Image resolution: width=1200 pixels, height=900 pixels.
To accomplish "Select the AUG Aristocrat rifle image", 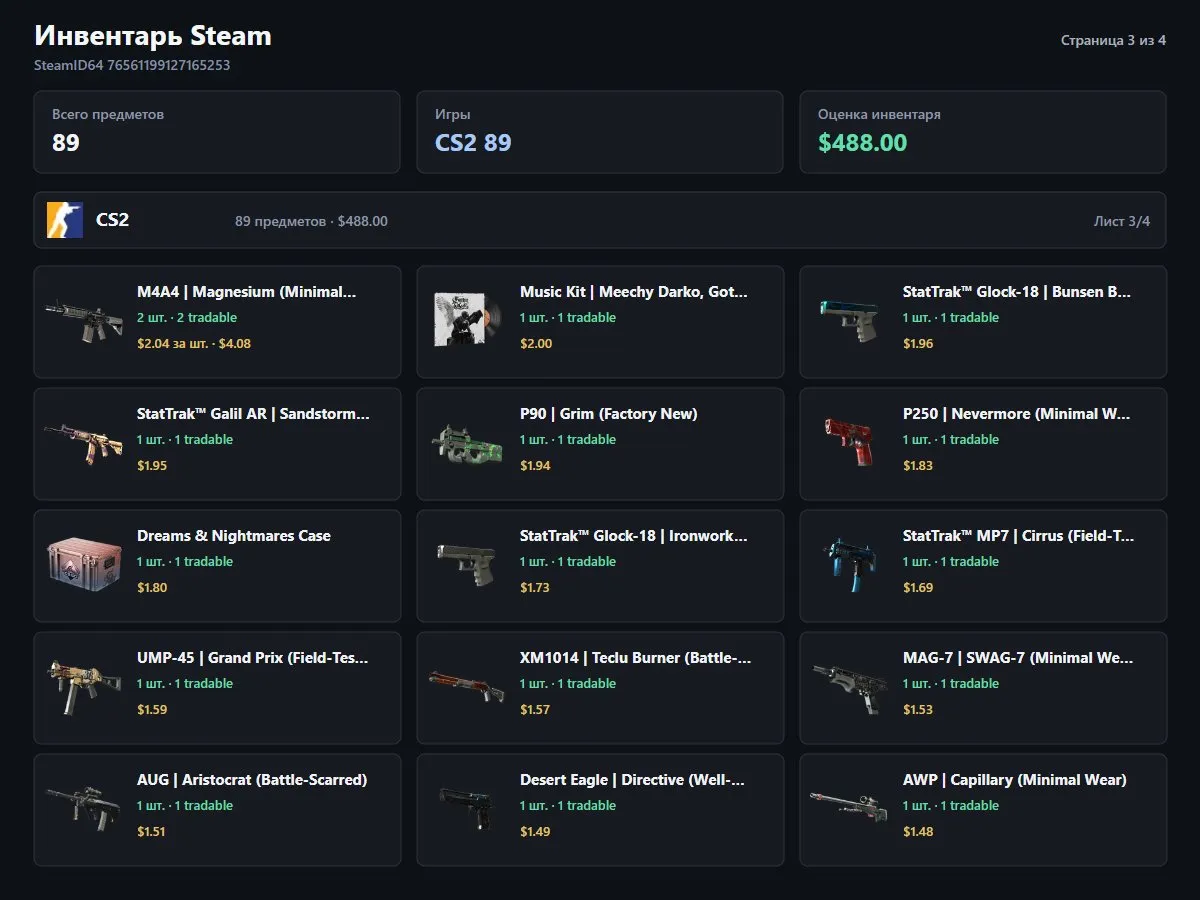I will (x=83, y=808).
